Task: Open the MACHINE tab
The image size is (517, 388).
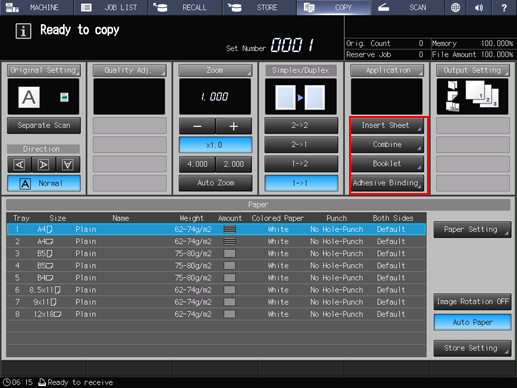Action: click(x=37, y=7)
